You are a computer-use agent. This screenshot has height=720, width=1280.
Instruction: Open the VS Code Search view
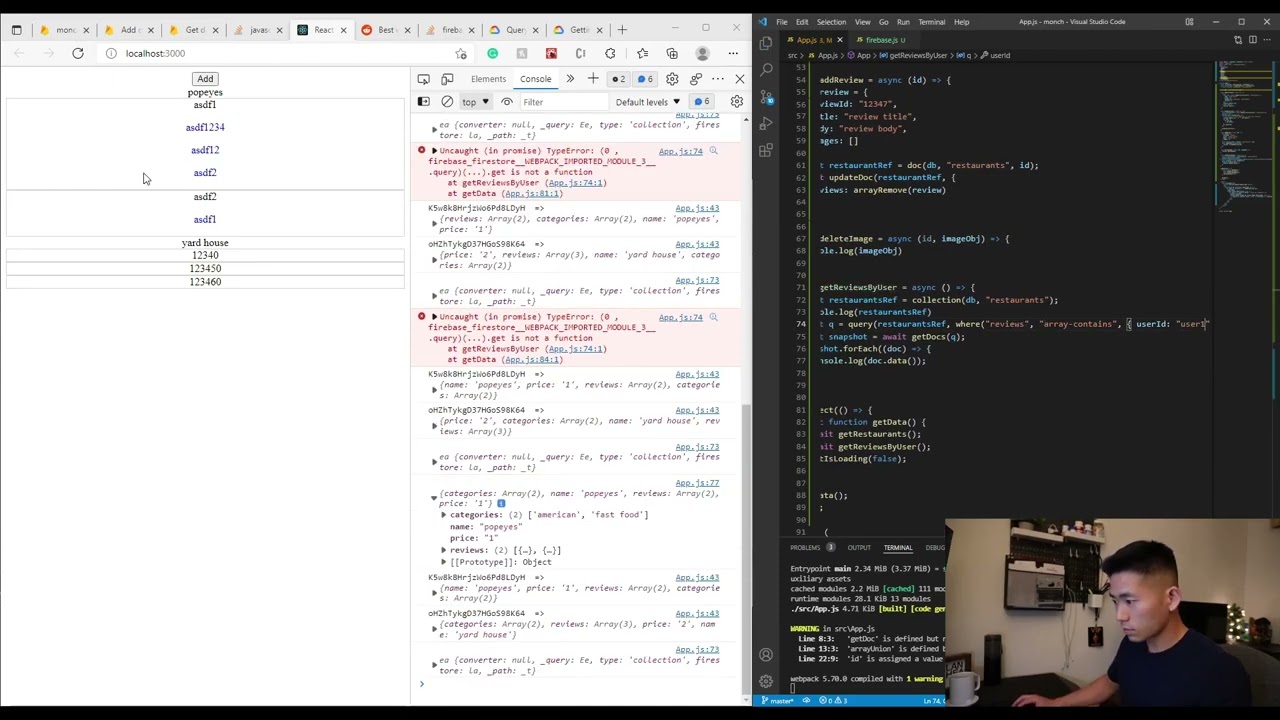point(766,70)
